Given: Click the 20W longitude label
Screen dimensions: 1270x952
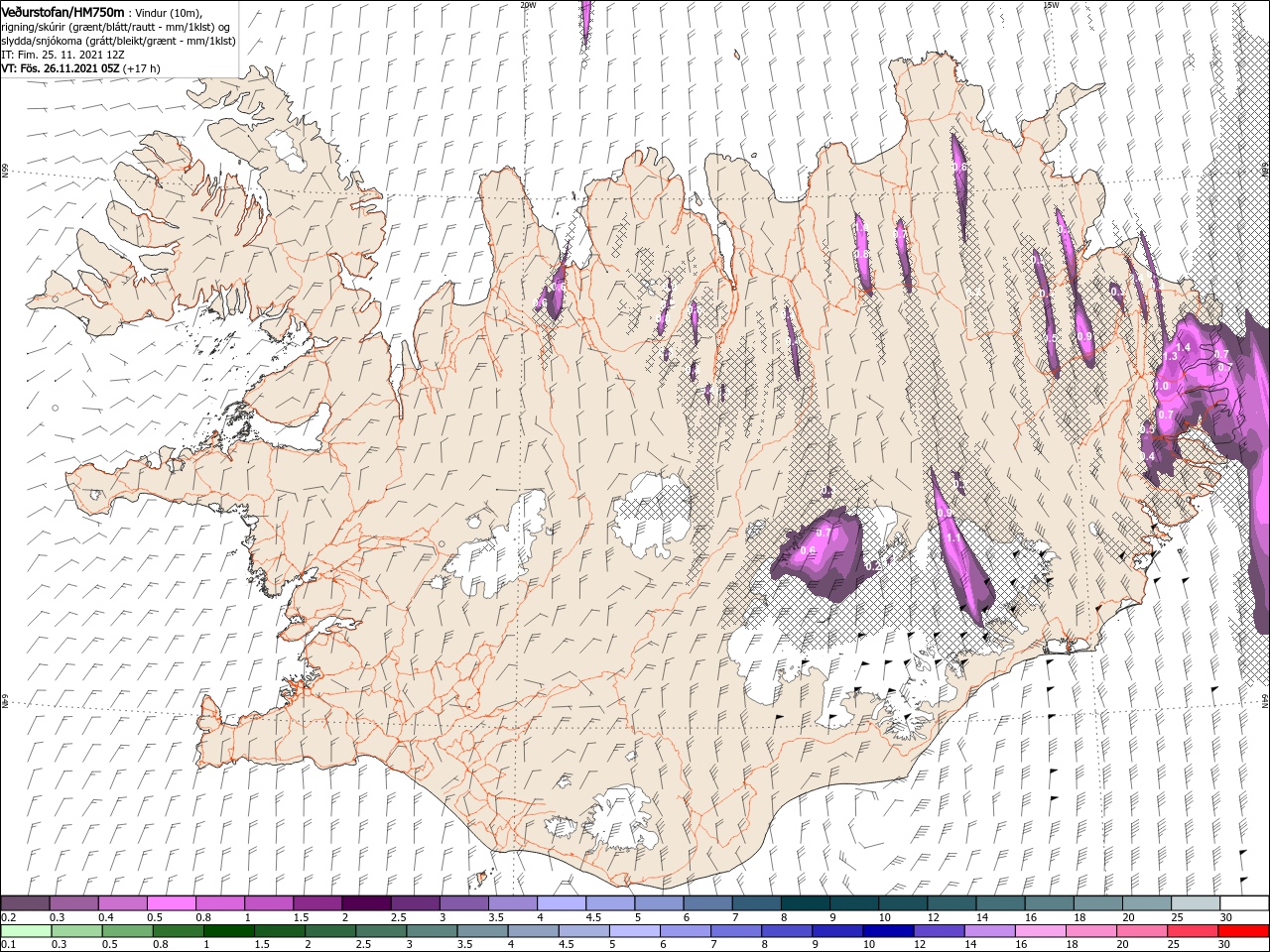Looking at the screenshot, I should [x=528, y=5].
